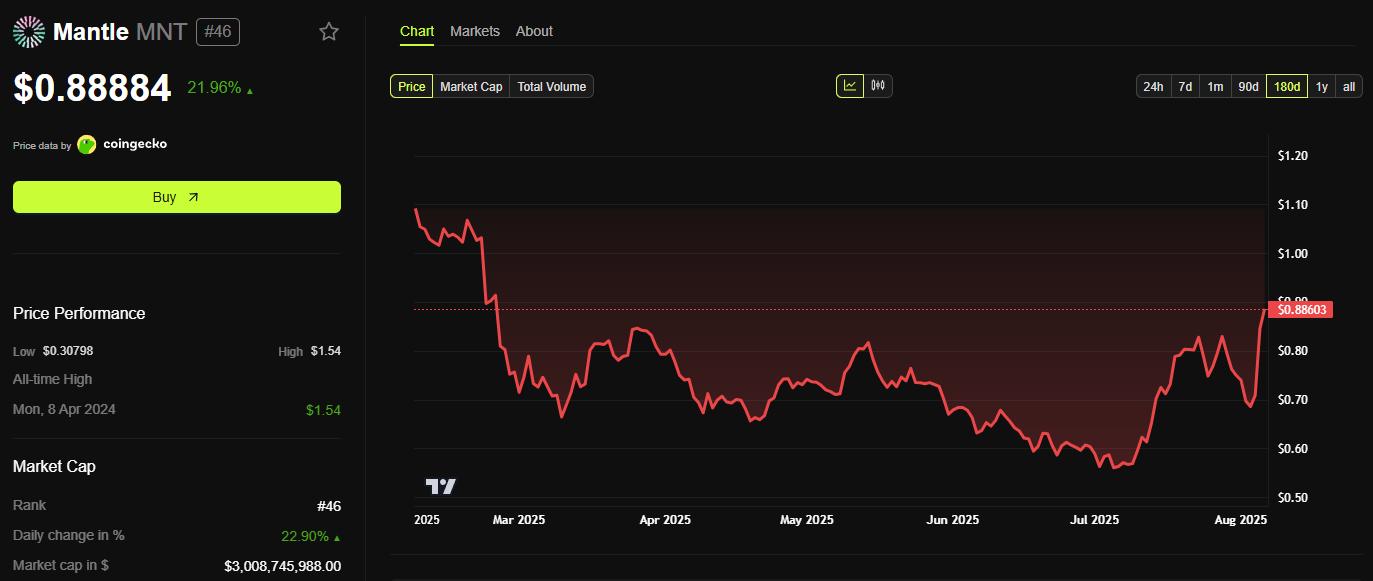The width and height of the screenshot is (1373, 581).
Task: Toggle chart to Market Cap data
Action: (x=471, y=86)
